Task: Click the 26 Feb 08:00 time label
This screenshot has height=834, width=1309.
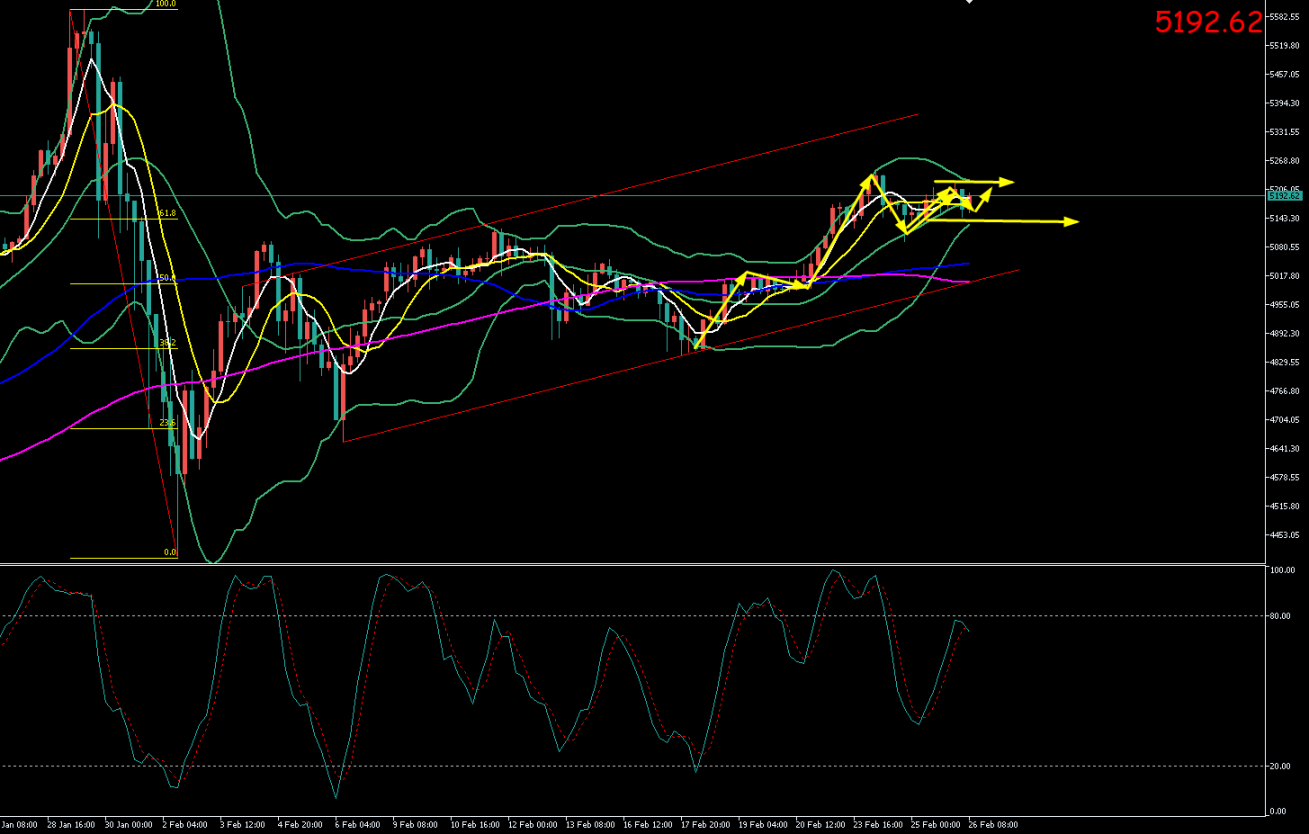Action: [993, 825]
